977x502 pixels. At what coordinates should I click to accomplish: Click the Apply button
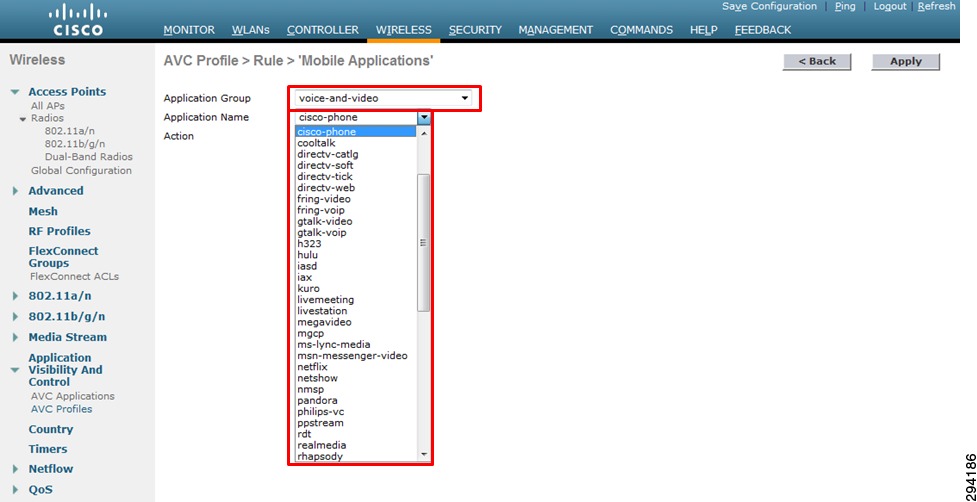(x=905, y=62)
